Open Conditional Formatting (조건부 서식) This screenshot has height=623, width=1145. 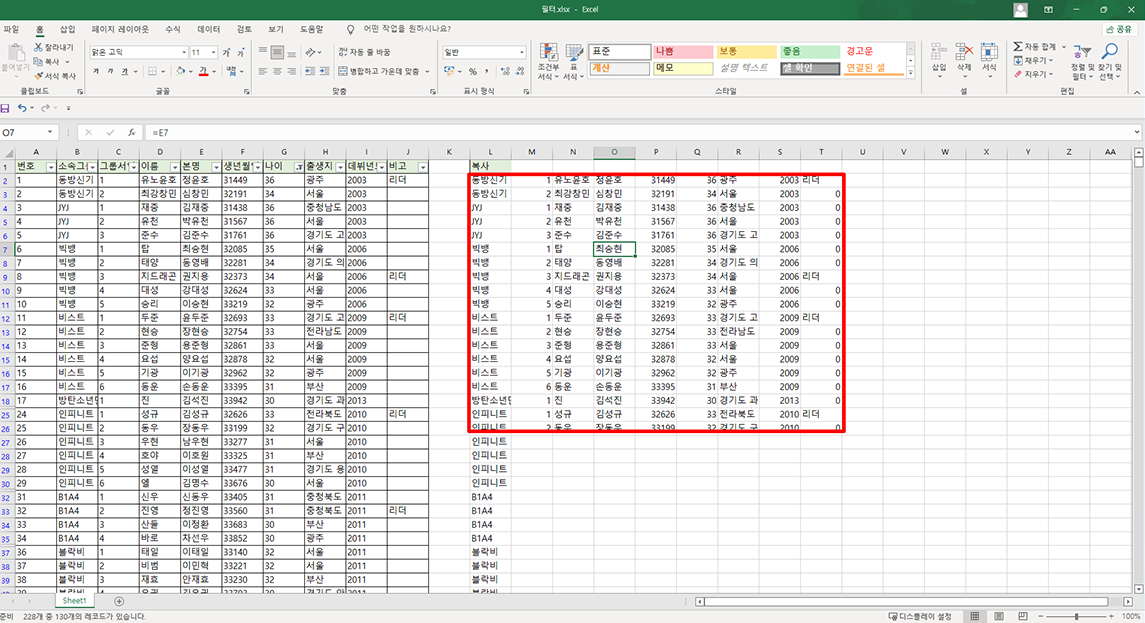pos(548,61)
